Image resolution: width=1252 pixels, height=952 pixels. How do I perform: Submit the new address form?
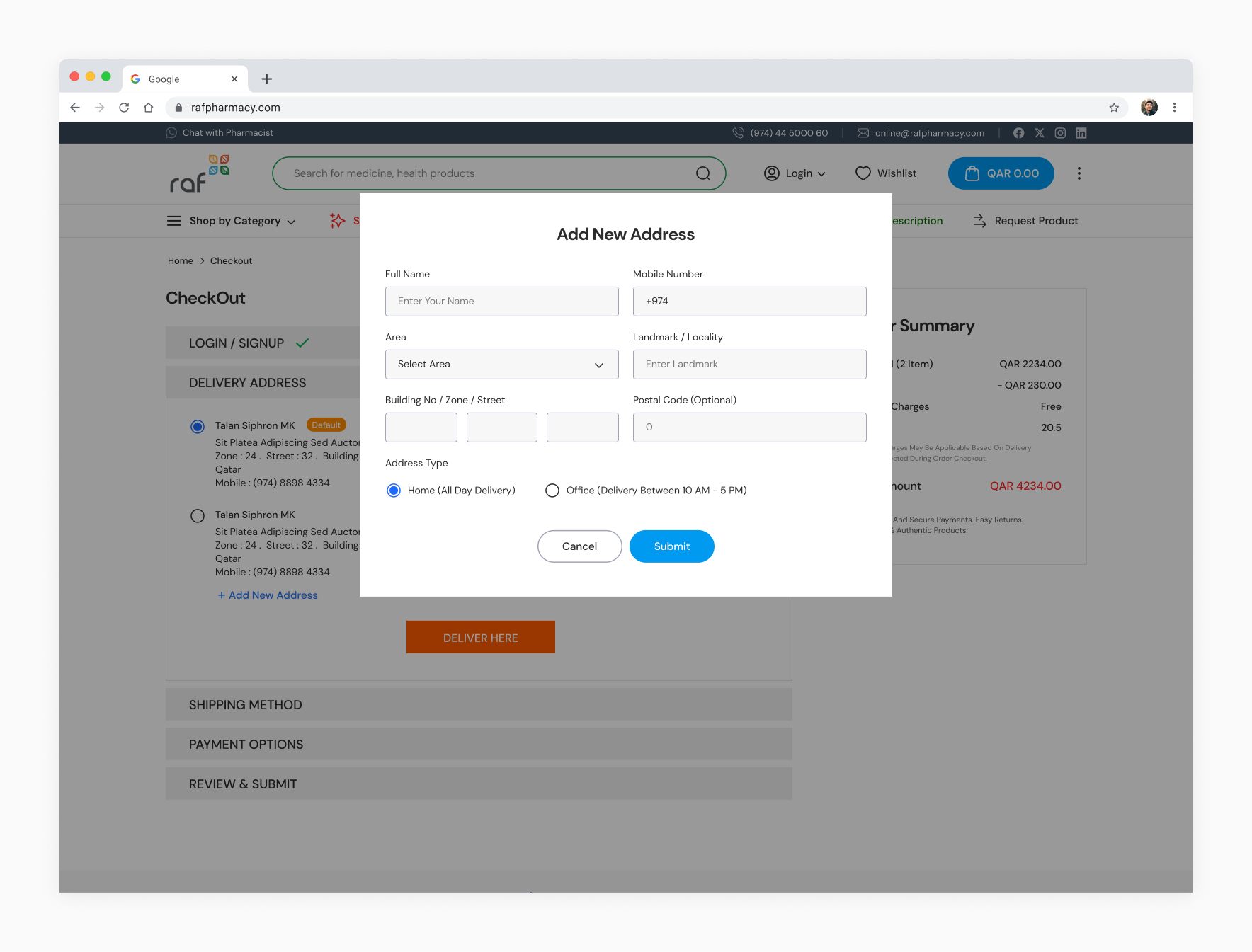click(671, 546)
